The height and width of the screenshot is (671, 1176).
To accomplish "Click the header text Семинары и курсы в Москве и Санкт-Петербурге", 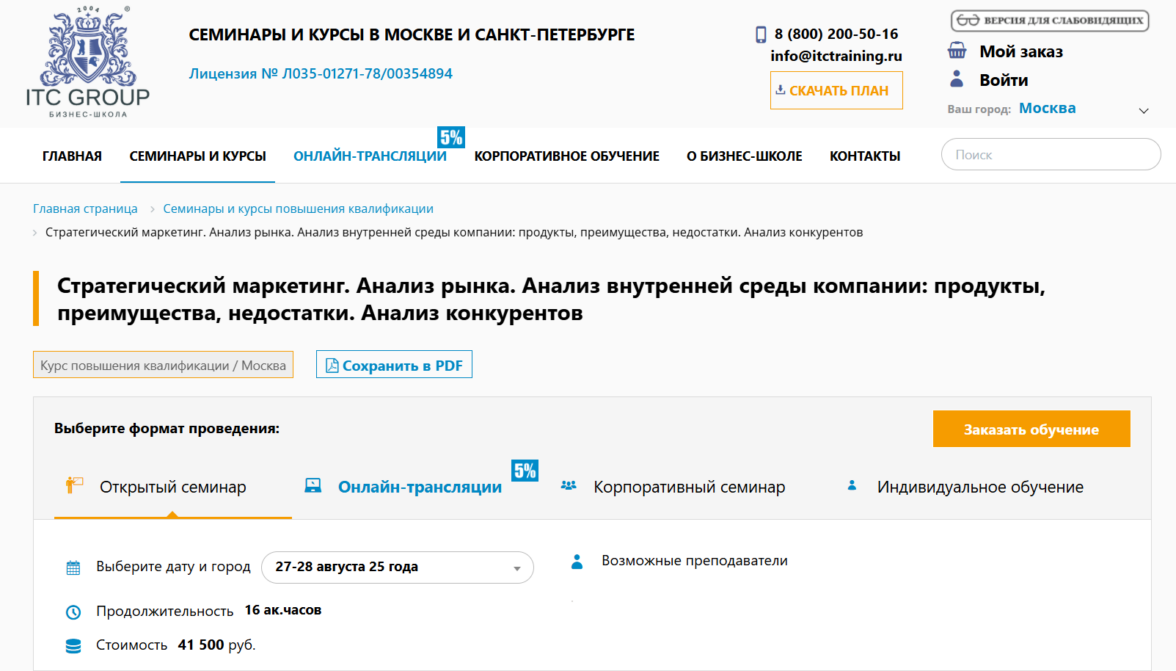I will [412, 34].
